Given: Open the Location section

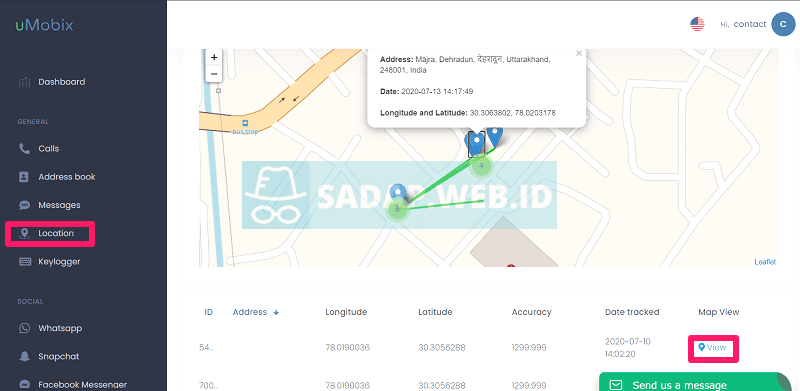Looking at the screenshot, I should [56, 233].
